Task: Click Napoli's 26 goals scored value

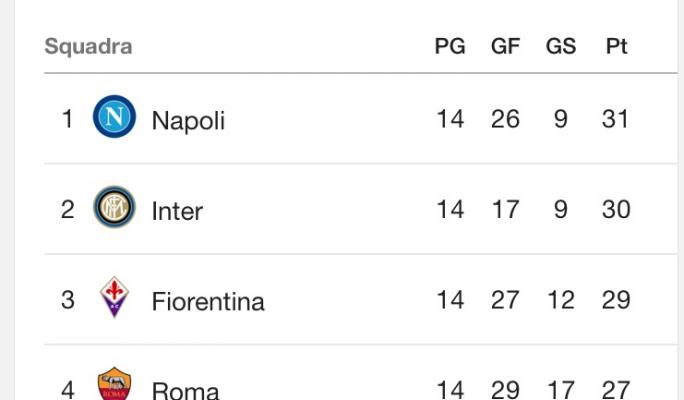Action: click(x=505, y=119)
